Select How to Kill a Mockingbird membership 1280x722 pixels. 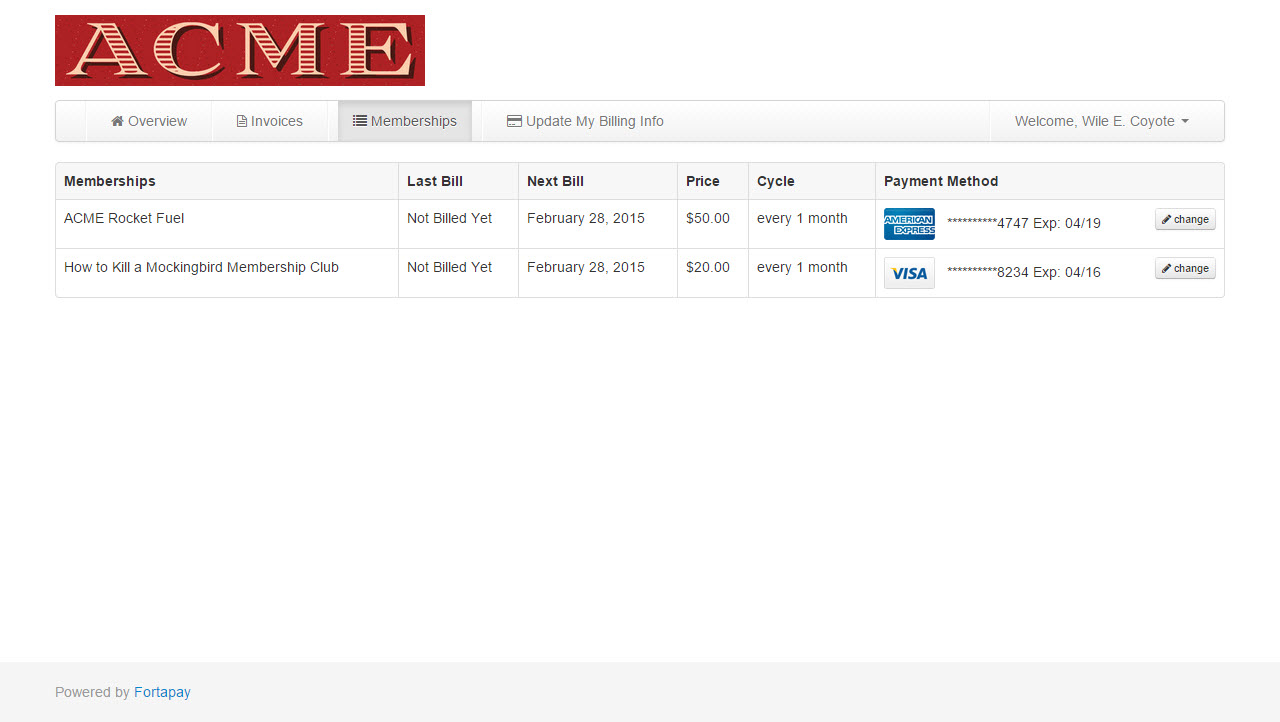(201, 267)
